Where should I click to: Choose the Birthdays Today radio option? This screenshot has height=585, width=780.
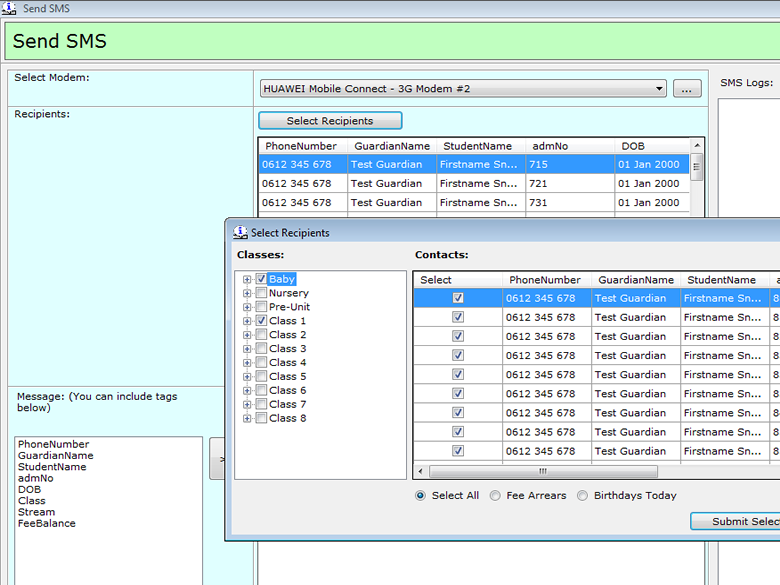(x=582, y=496)
